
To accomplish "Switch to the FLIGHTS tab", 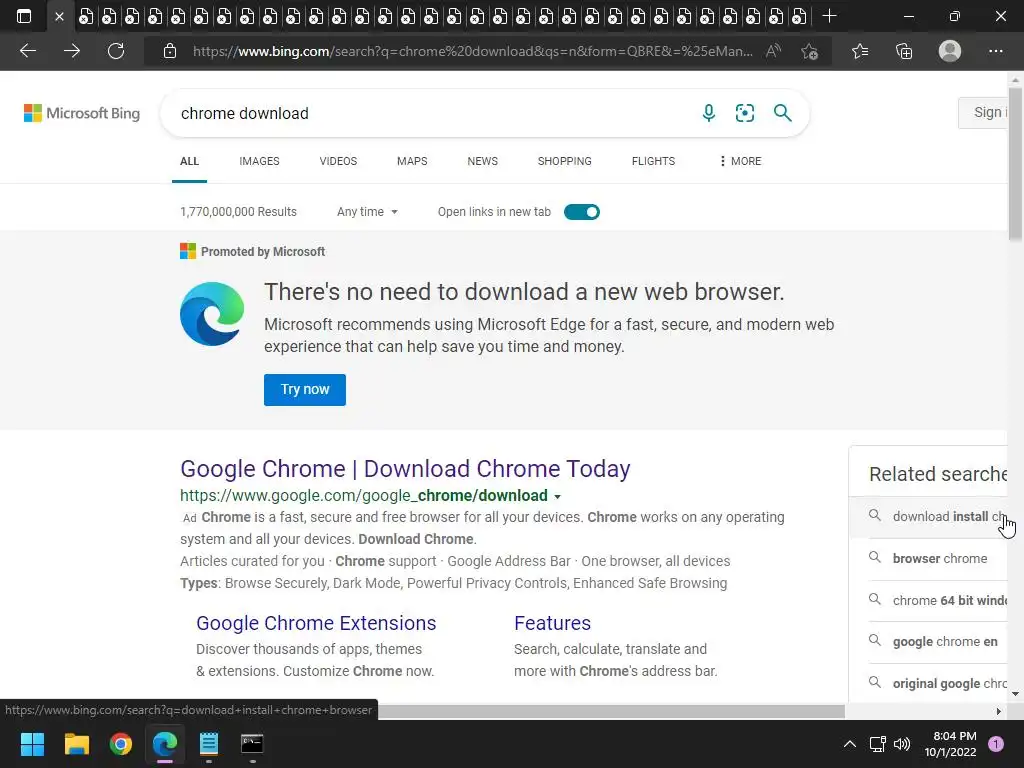I will coord(653,161).
